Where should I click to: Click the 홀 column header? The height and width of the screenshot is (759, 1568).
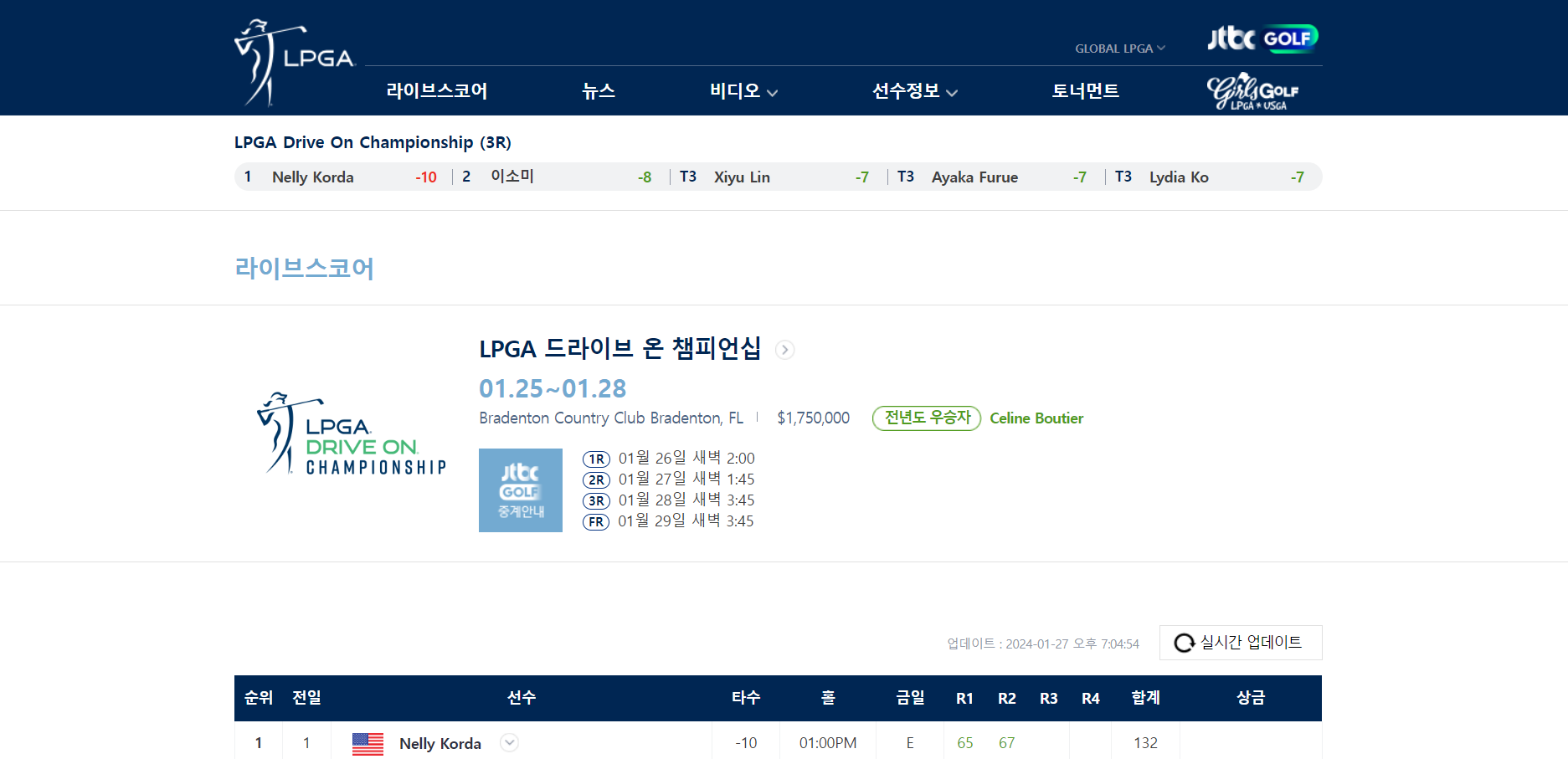pos(828,698)
